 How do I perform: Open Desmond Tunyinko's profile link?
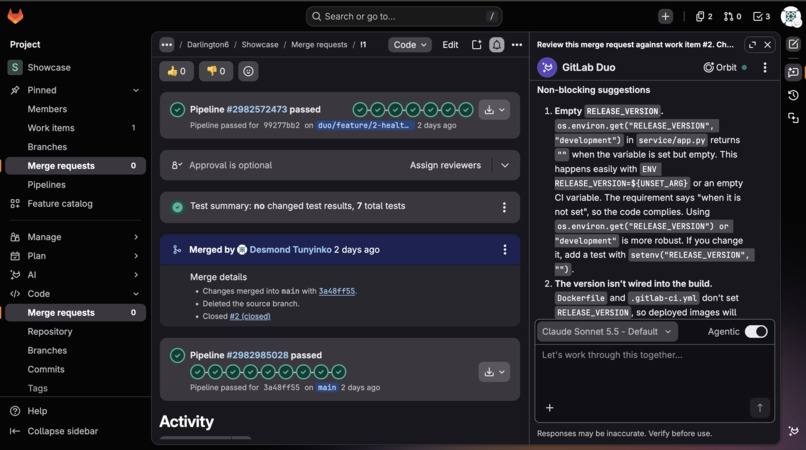(290, 249)
